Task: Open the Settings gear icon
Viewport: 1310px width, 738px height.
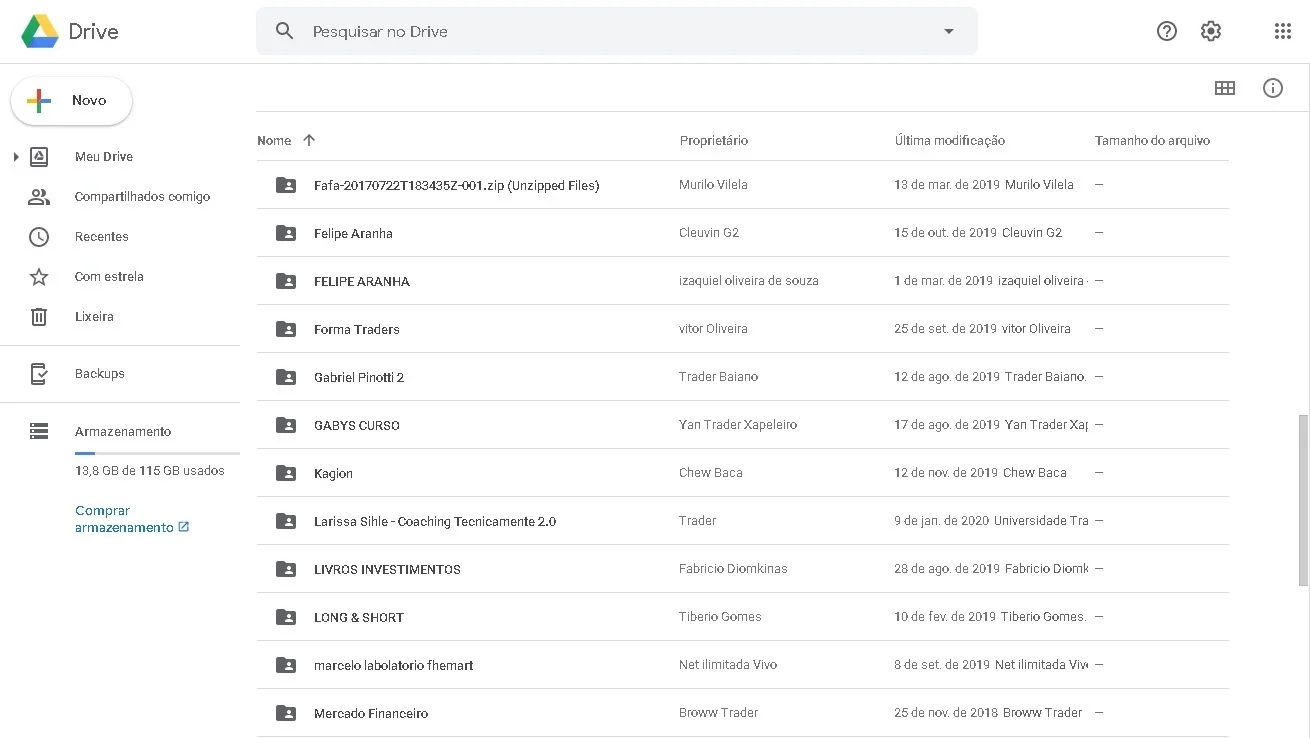Action: point(1211,31)
